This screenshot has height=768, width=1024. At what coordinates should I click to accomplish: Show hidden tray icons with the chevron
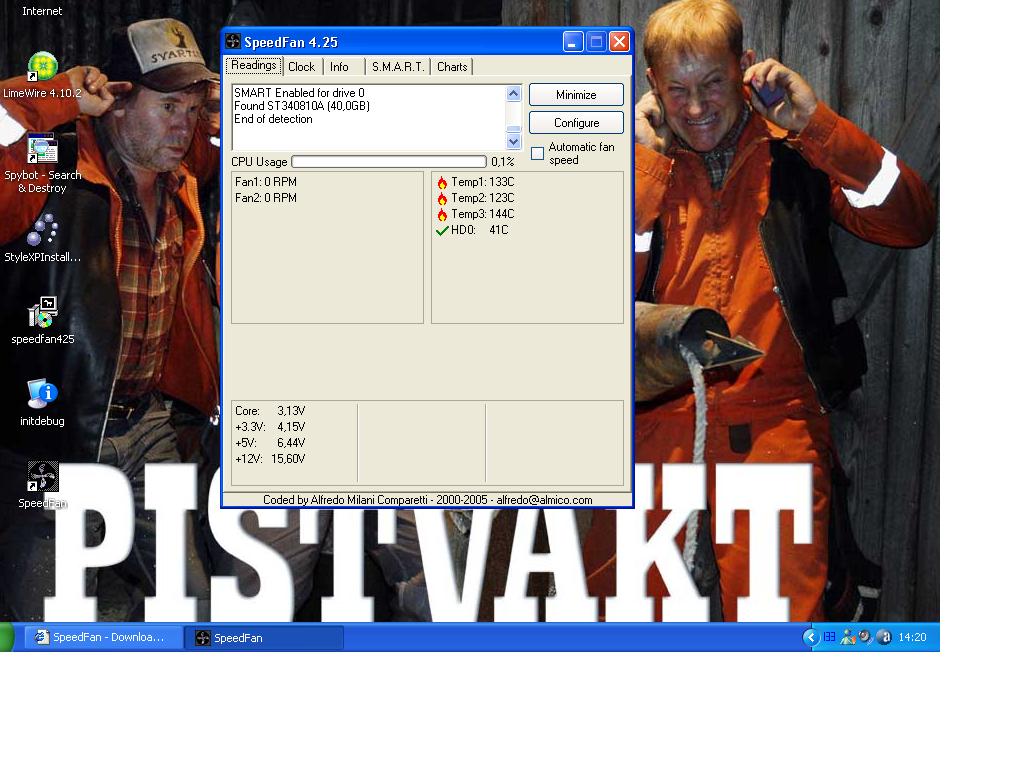point(810,637)
